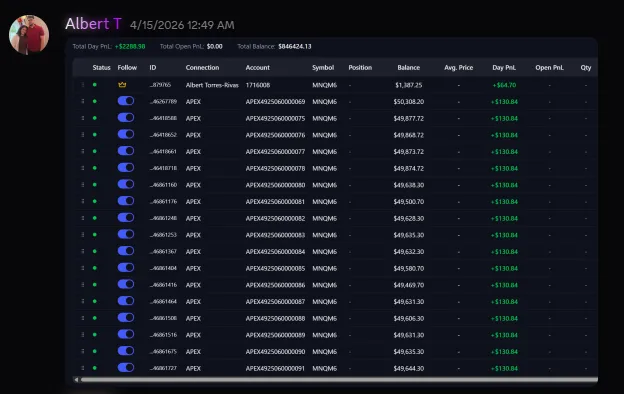Screen dimensions: 624x394
Task: Turn off Follow for APEX4925060000085
Action: [x=126, y=268]
